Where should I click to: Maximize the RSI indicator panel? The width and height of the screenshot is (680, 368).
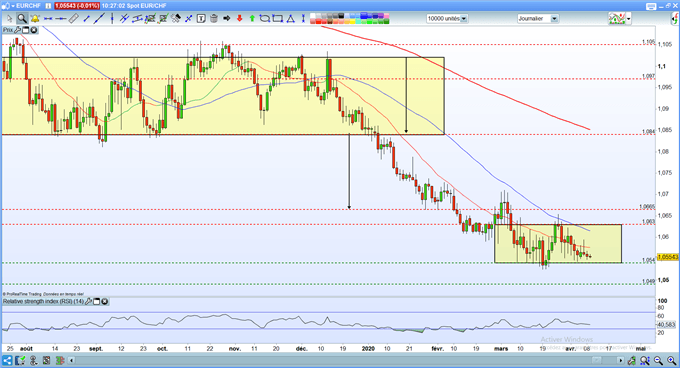[97, 301]
